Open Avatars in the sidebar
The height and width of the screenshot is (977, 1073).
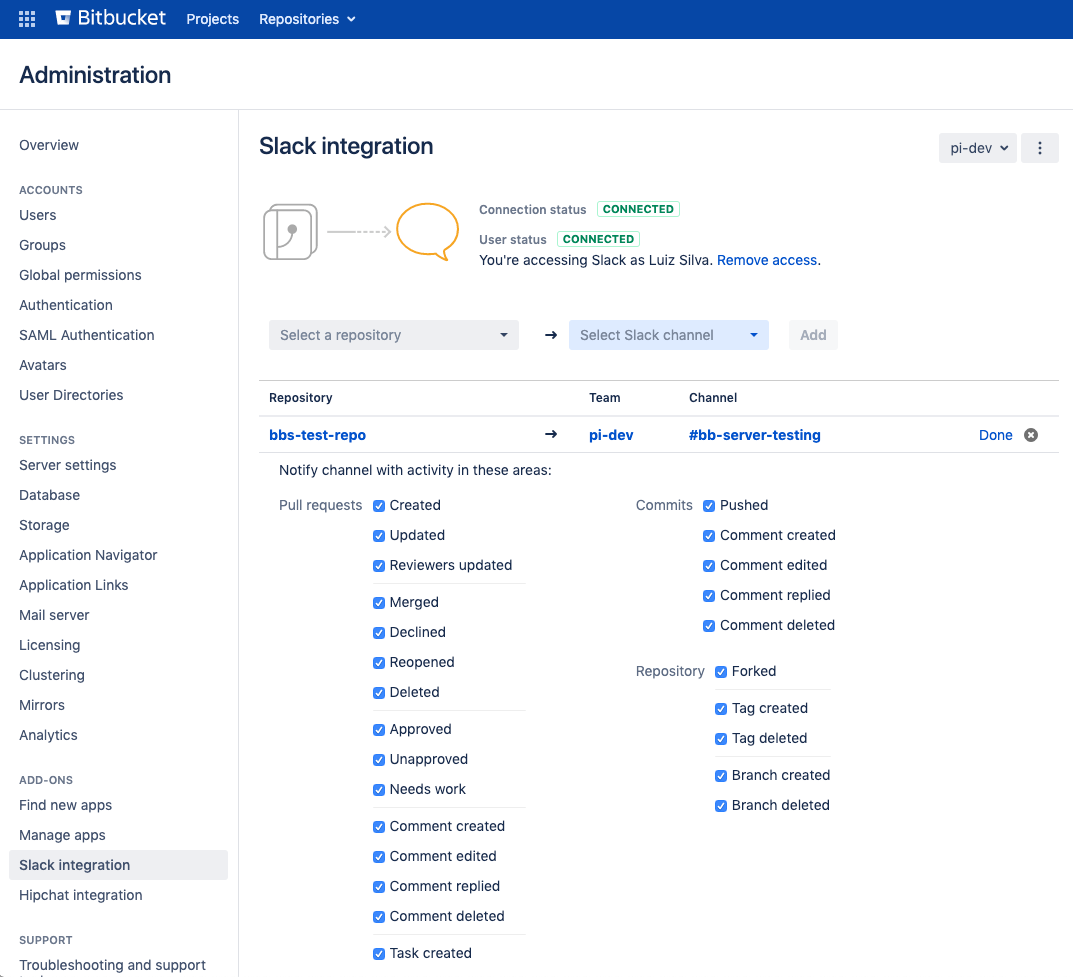coord(42,365)
